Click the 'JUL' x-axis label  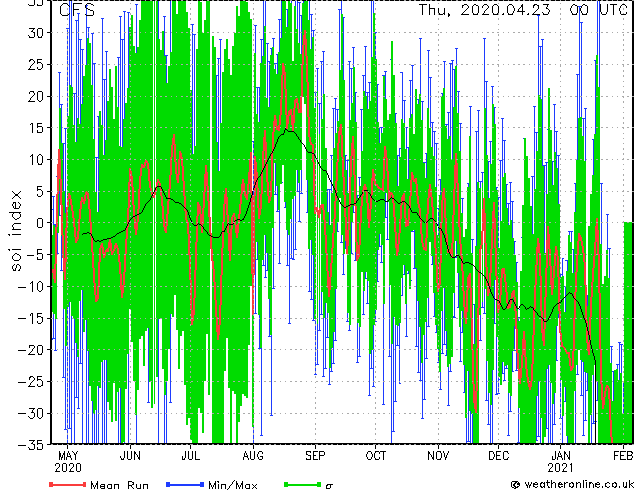[x=190, y=456]
